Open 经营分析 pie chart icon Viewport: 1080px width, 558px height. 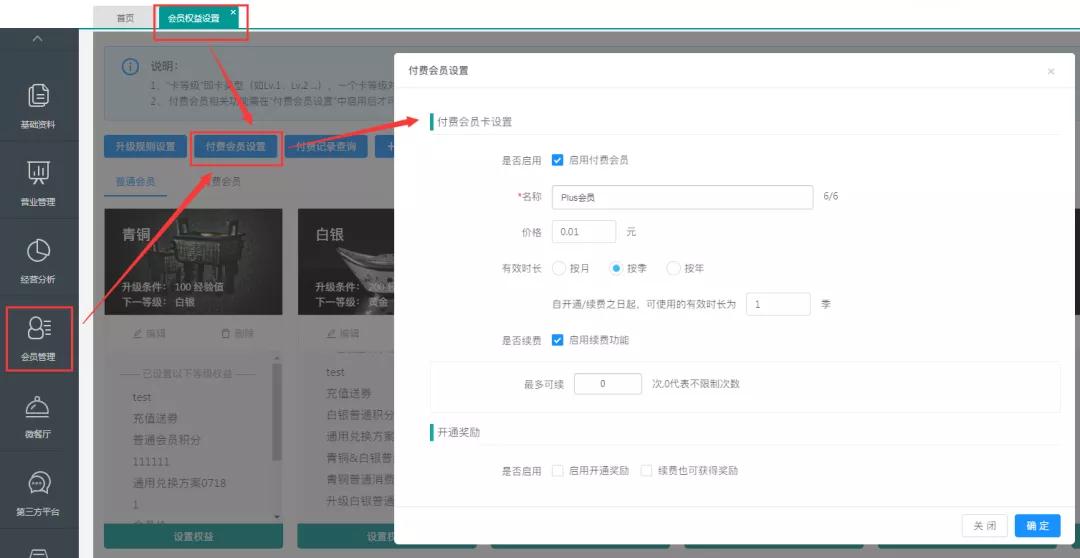point(38,251)
